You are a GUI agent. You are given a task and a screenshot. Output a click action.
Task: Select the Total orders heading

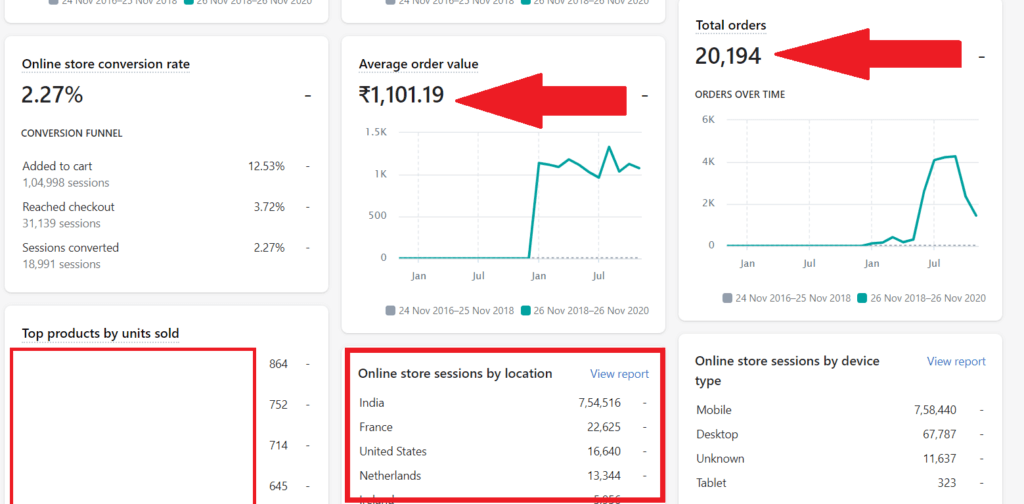[730, 25]
